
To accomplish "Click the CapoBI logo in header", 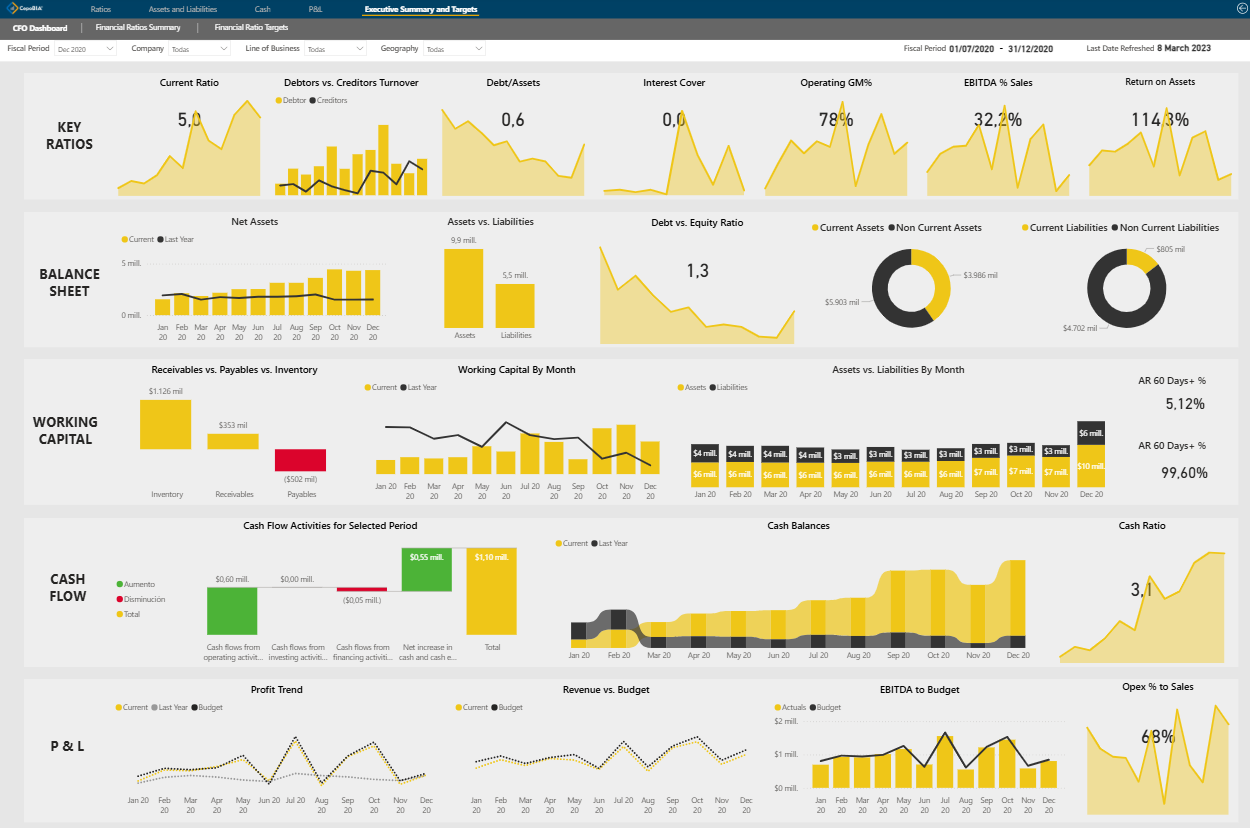I will point(23,9).
